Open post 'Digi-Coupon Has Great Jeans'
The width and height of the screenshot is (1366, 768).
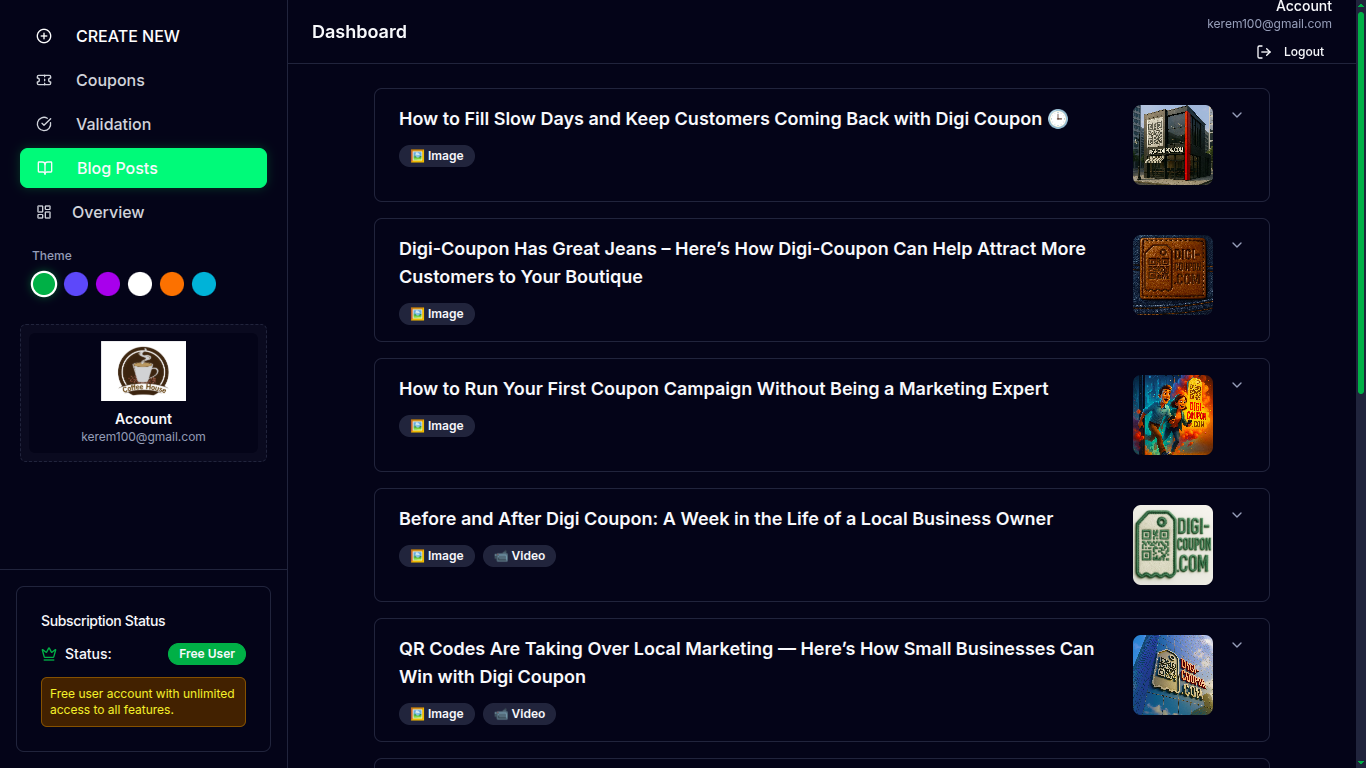coord(742,263)
